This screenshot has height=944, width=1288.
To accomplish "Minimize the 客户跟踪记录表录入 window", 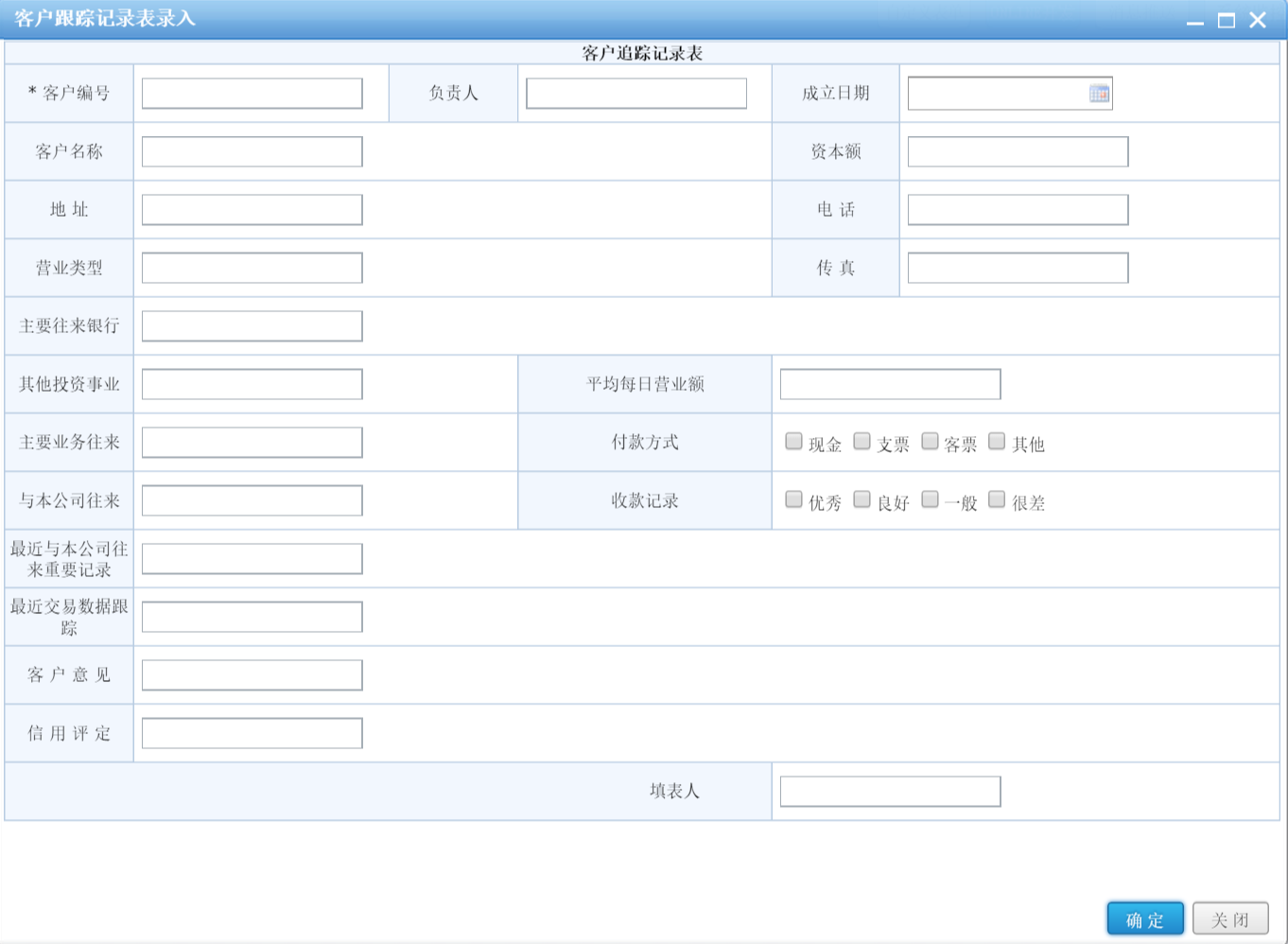I will point(1195,21).
